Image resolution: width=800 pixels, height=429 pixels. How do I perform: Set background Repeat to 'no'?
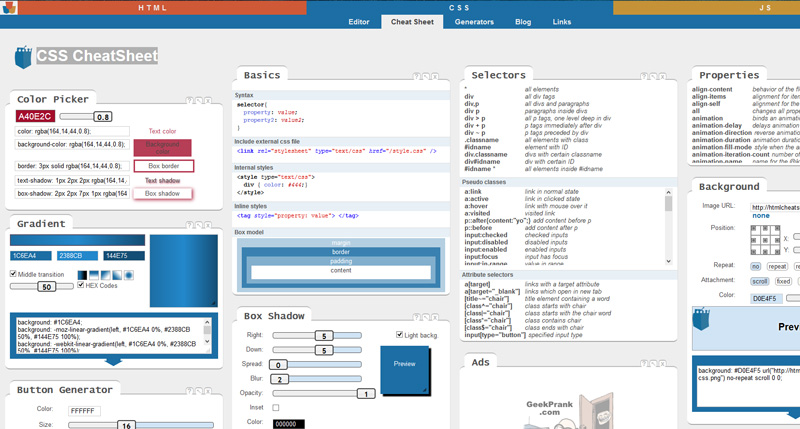coord(756,266)
